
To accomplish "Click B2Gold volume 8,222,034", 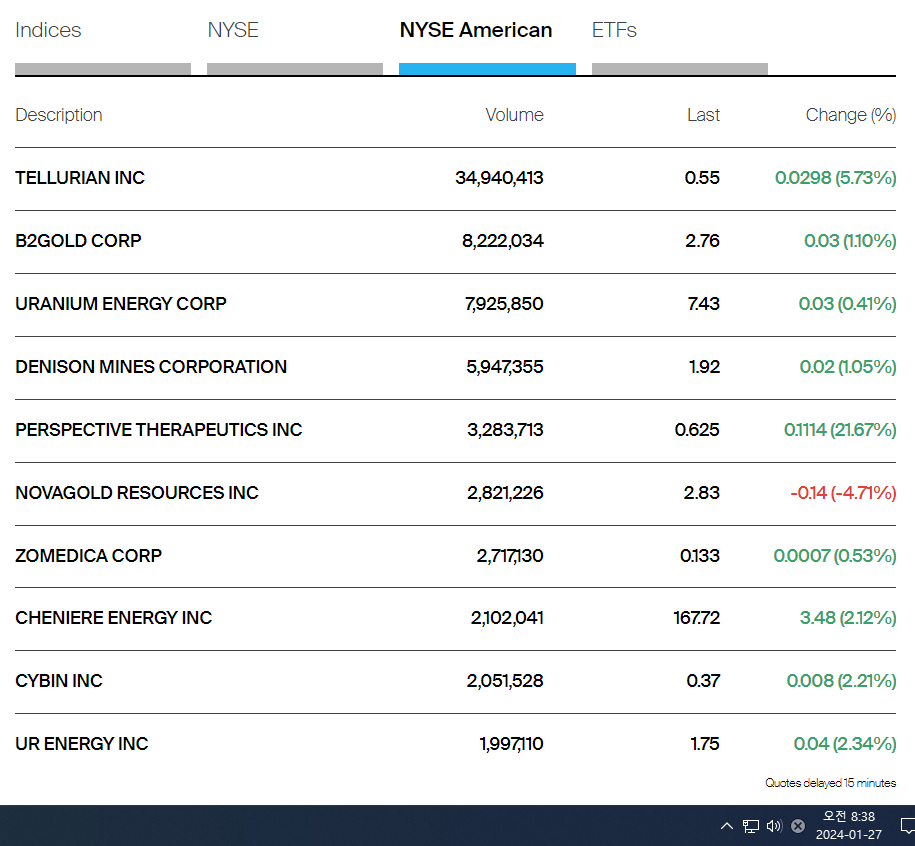I will coord(503,241).
